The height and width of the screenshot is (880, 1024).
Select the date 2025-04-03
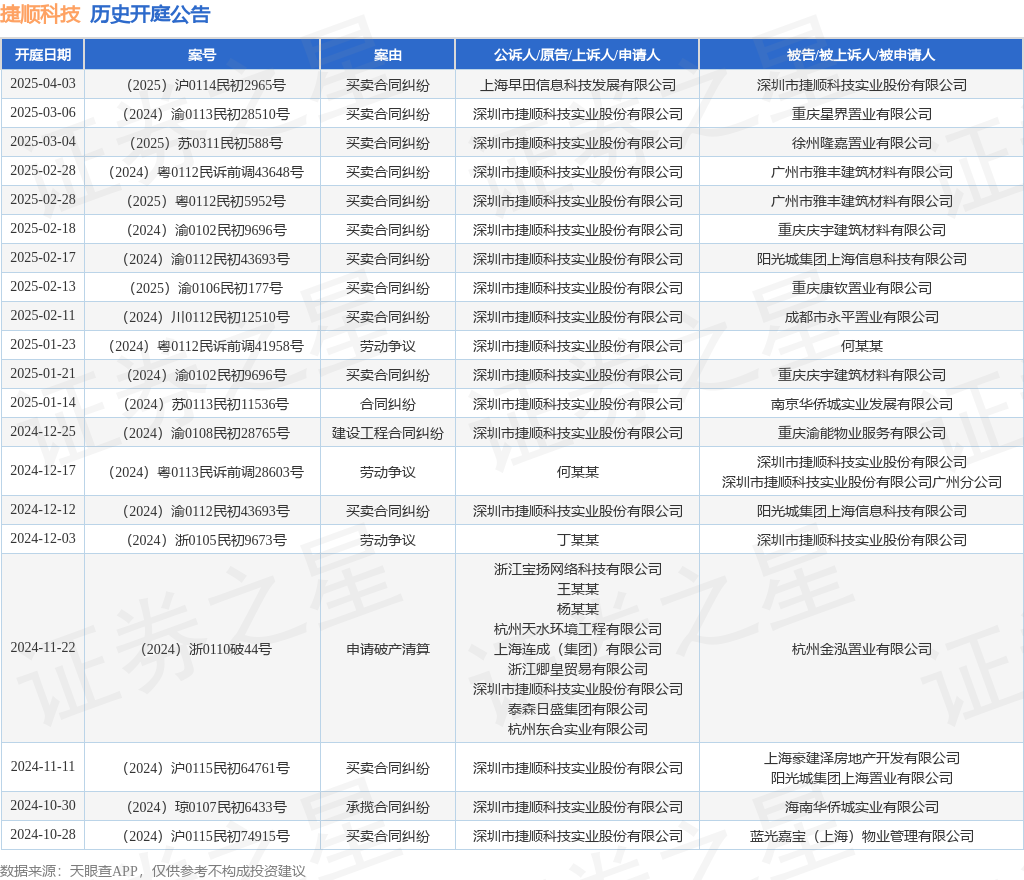click(43, 84)
